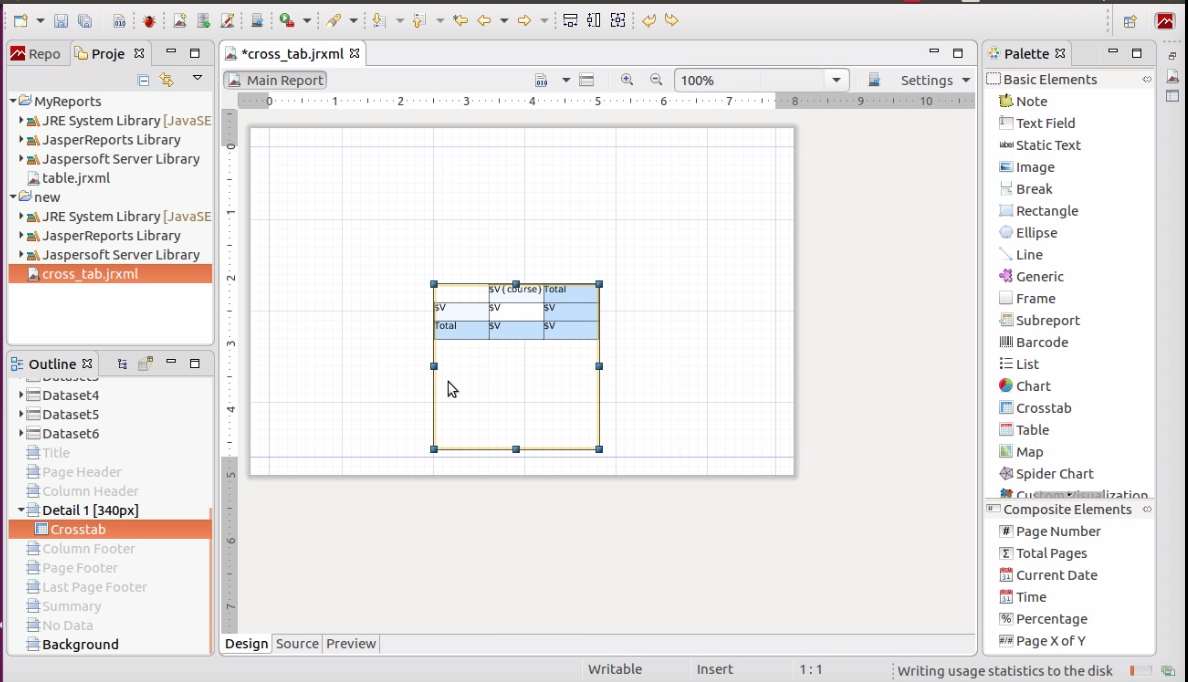Collapse the 'new' project folder
The image size is (1188, 682).
(13, 196)
